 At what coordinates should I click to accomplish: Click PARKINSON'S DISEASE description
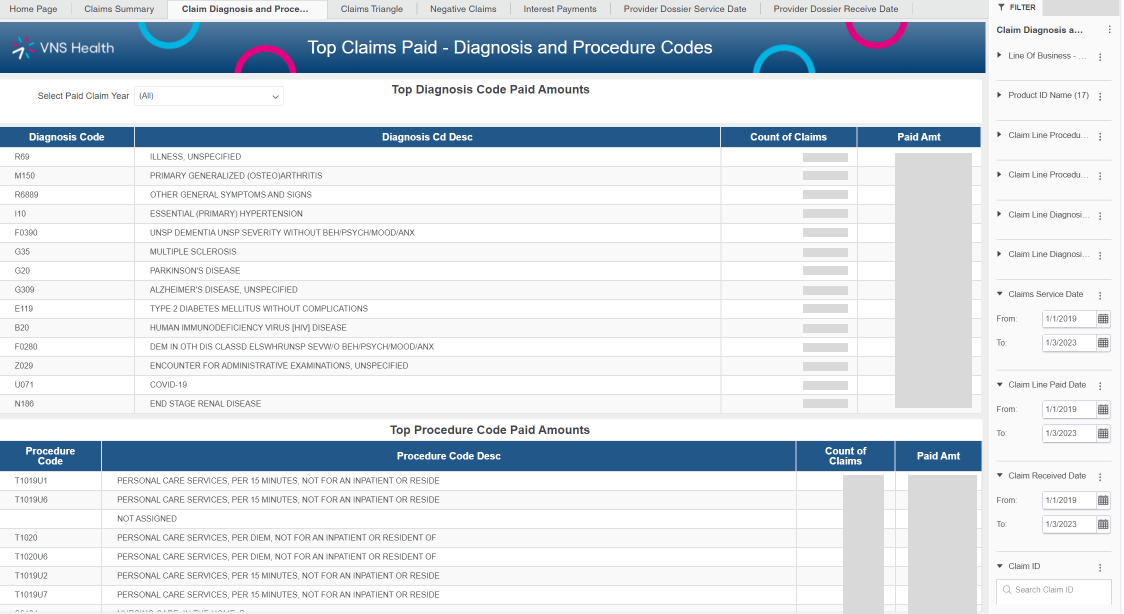coord(195,271)
